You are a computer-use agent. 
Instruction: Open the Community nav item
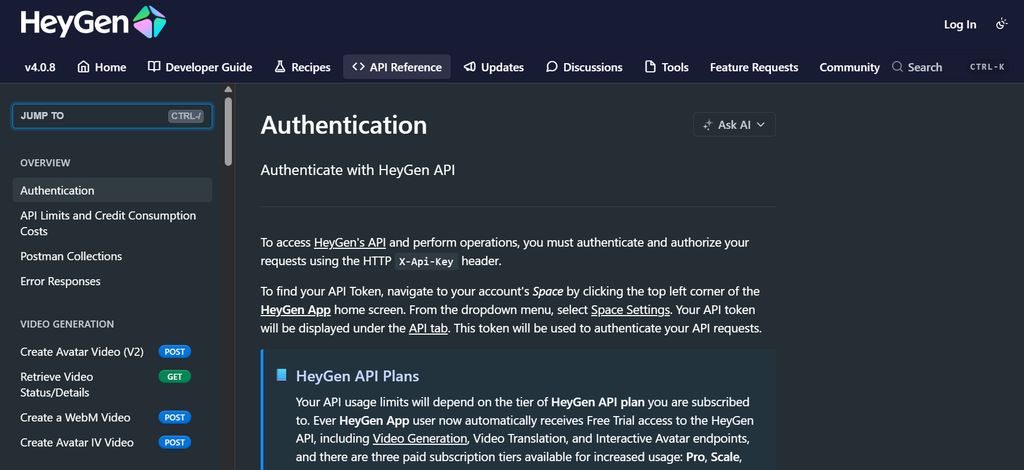point(850,67)
